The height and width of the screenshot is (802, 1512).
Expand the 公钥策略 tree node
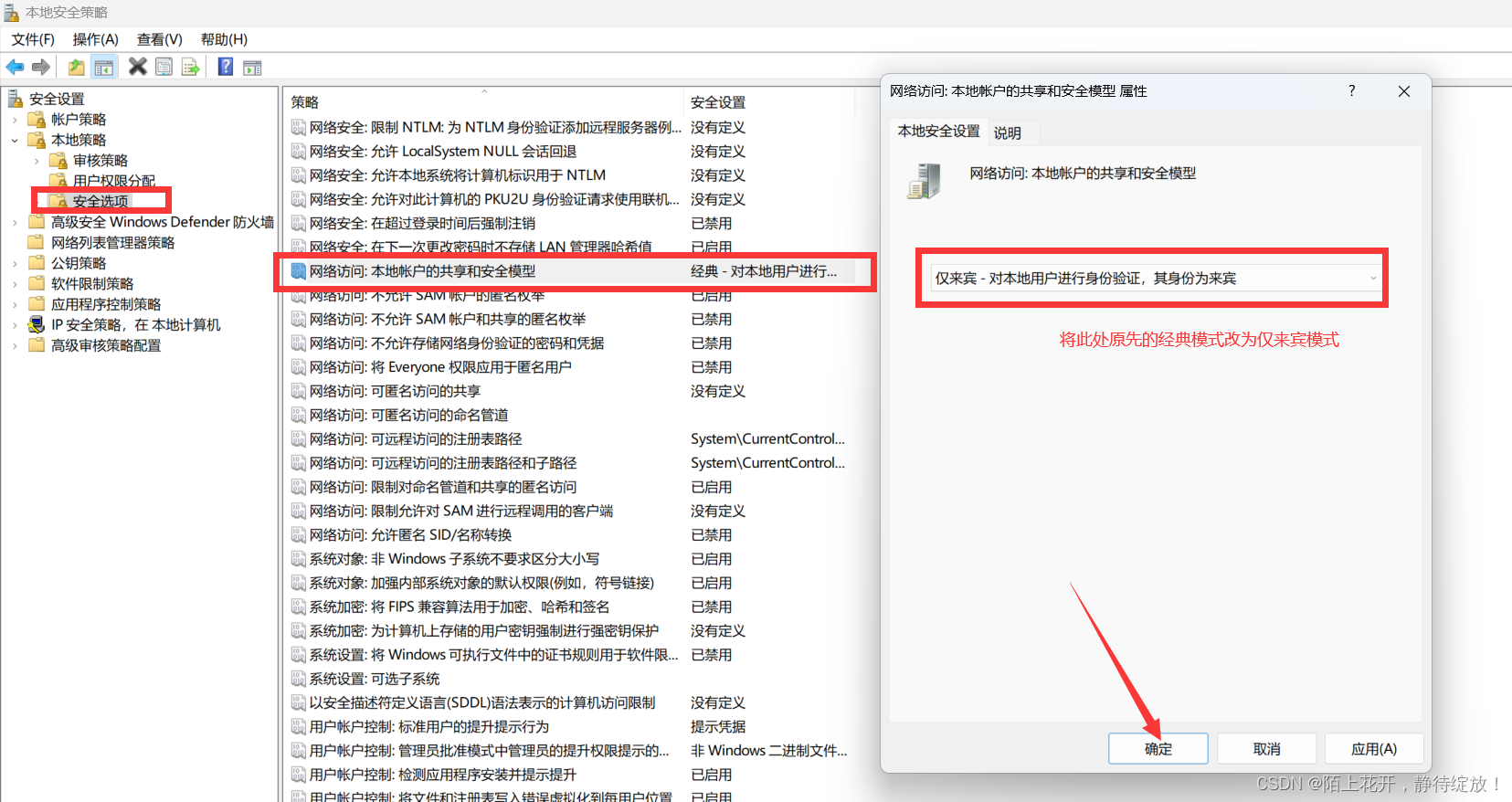point(15,263)
